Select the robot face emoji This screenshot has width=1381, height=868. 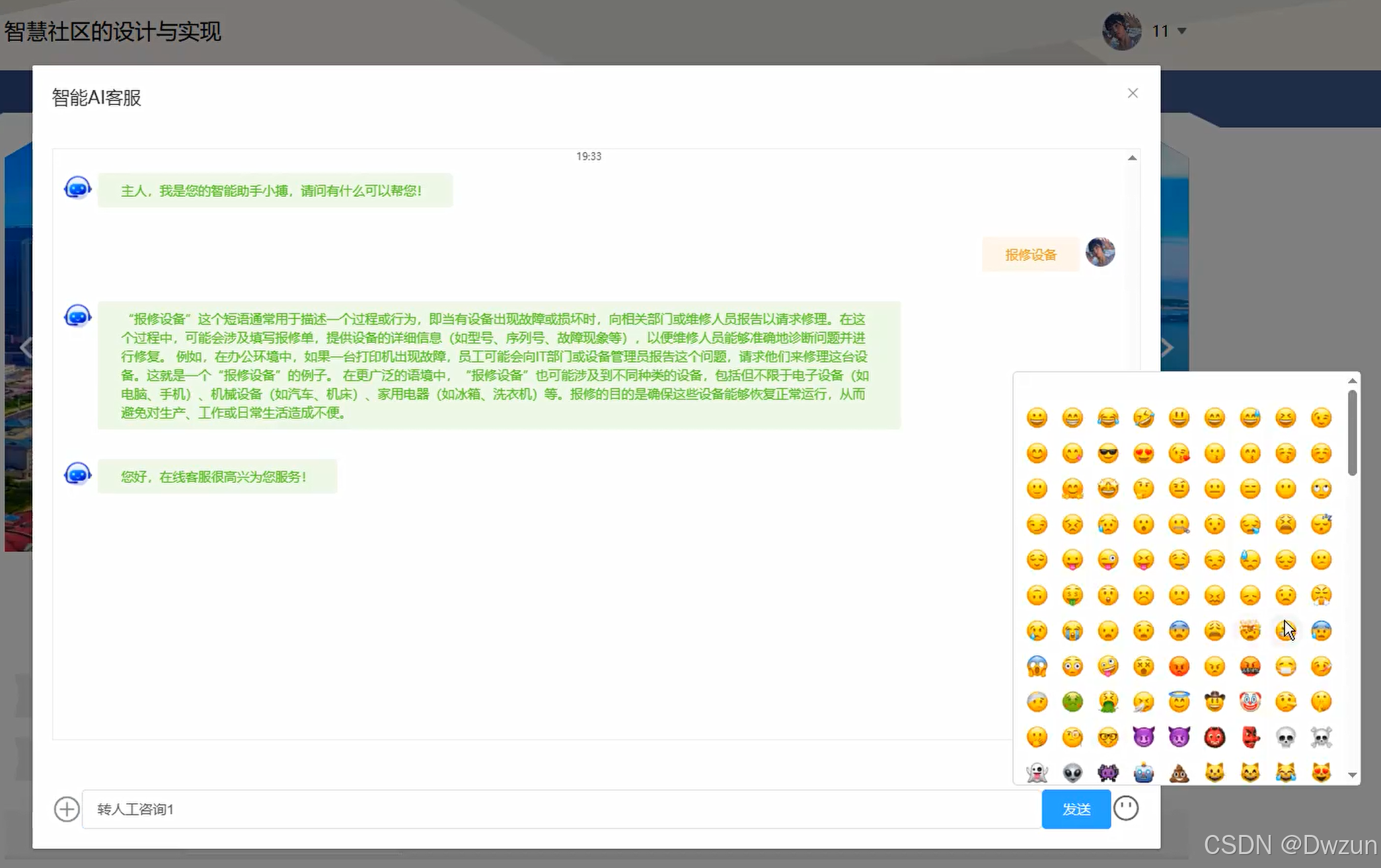click(x=1144, y=772)
